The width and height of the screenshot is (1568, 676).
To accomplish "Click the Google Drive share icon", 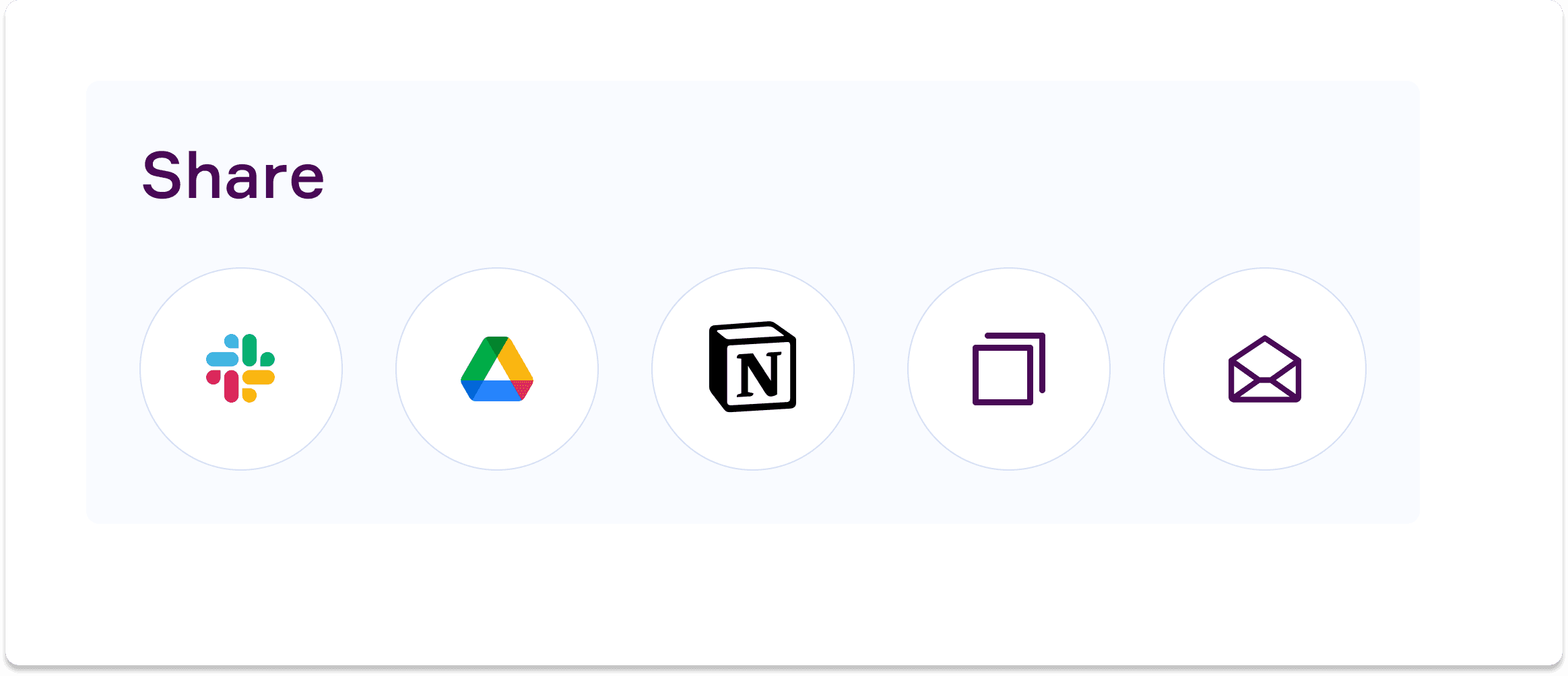I will [497, 368].
